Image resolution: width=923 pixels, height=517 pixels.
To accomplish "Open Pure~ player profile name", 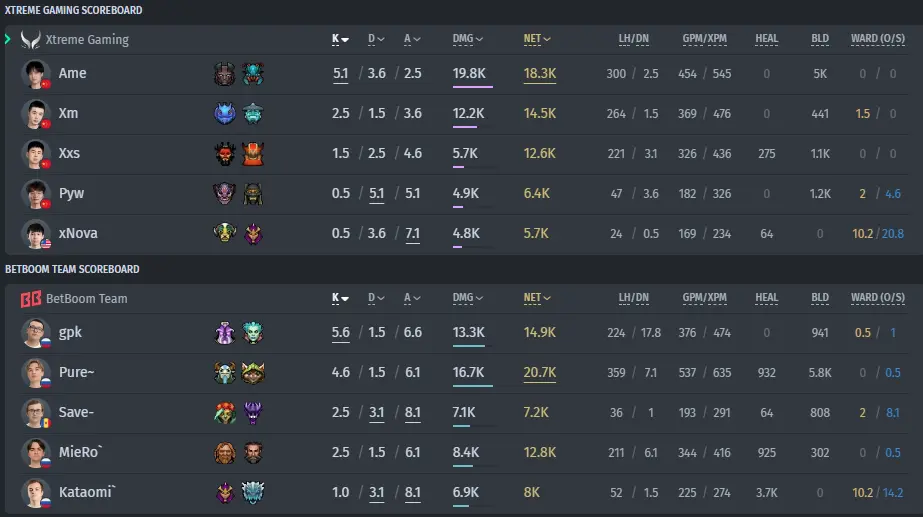I will point(77,372).
